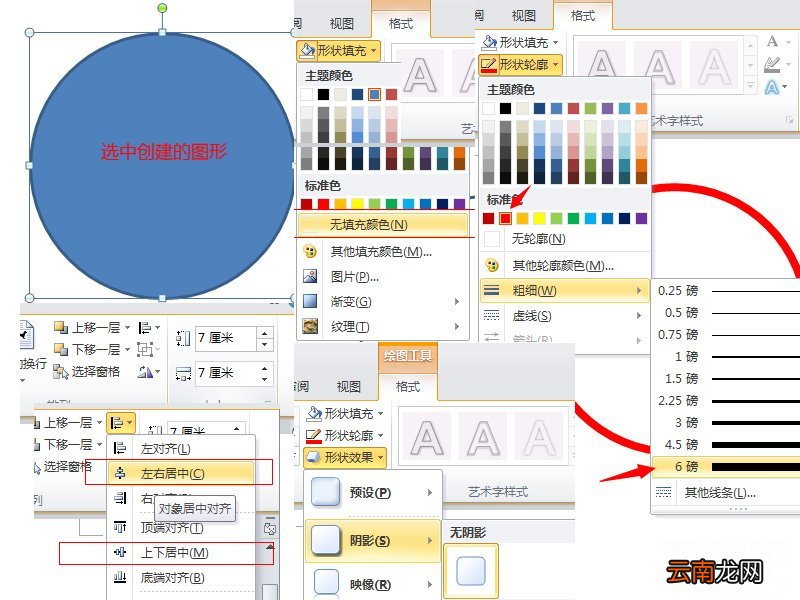
Task: Click 形状轮廓 button above 形状效果
Action: pyautogui.click(x=345, y=435)
